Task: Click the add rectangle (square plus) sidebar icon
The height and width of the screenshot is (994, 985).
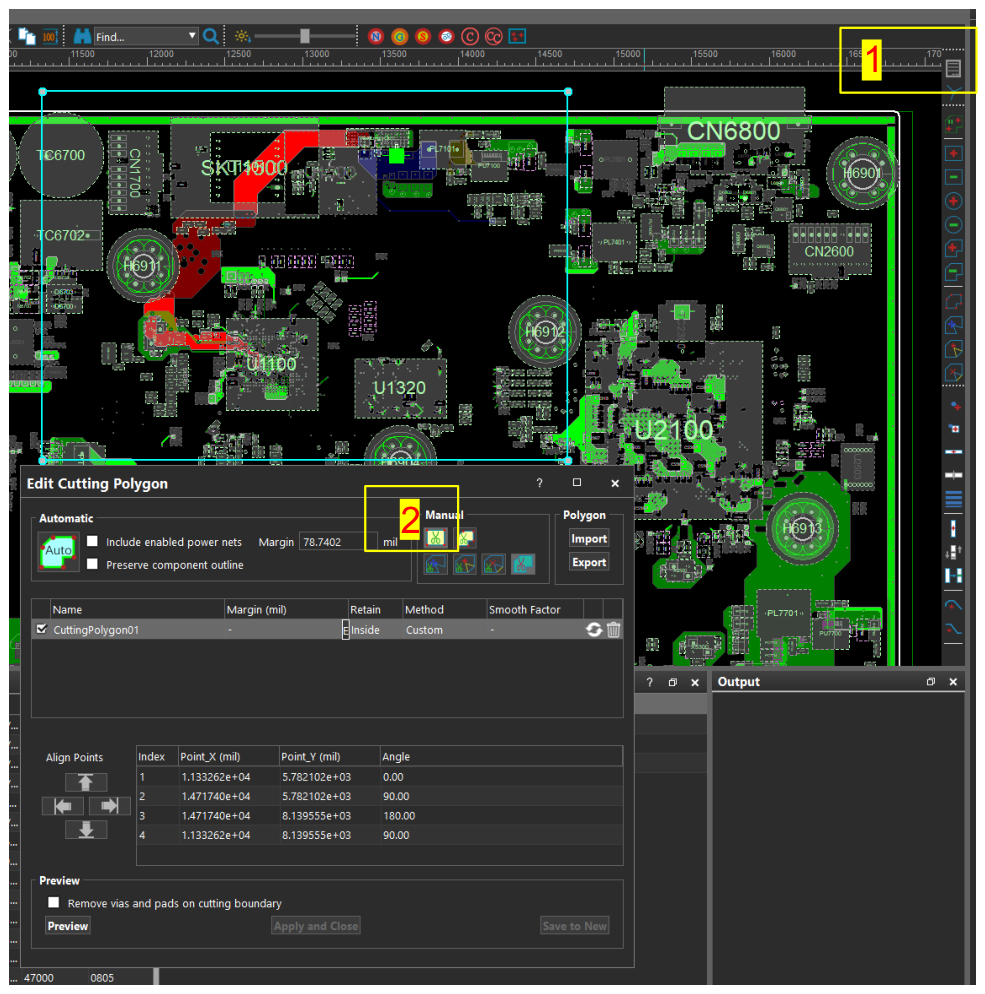Action: (953, 153)
